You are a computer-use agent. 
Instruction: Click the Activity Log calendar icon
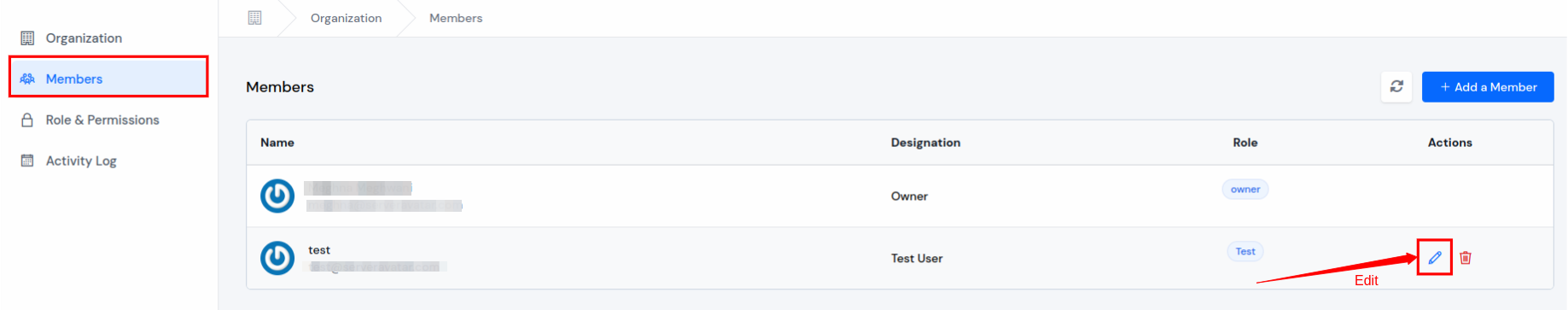click(x=27, y=161)
